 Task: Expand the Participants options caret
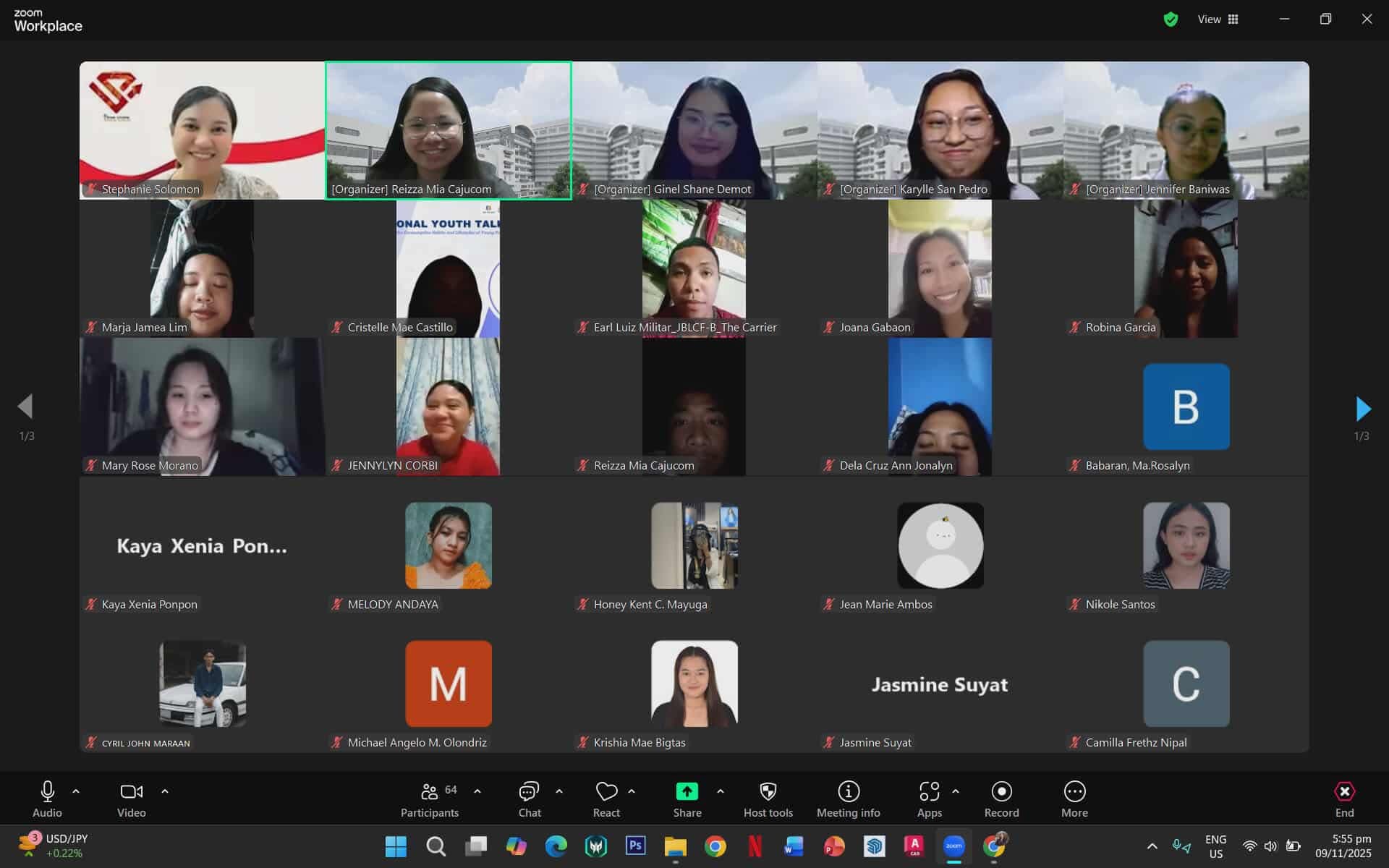pyautogui.click(x=477, y=791)
